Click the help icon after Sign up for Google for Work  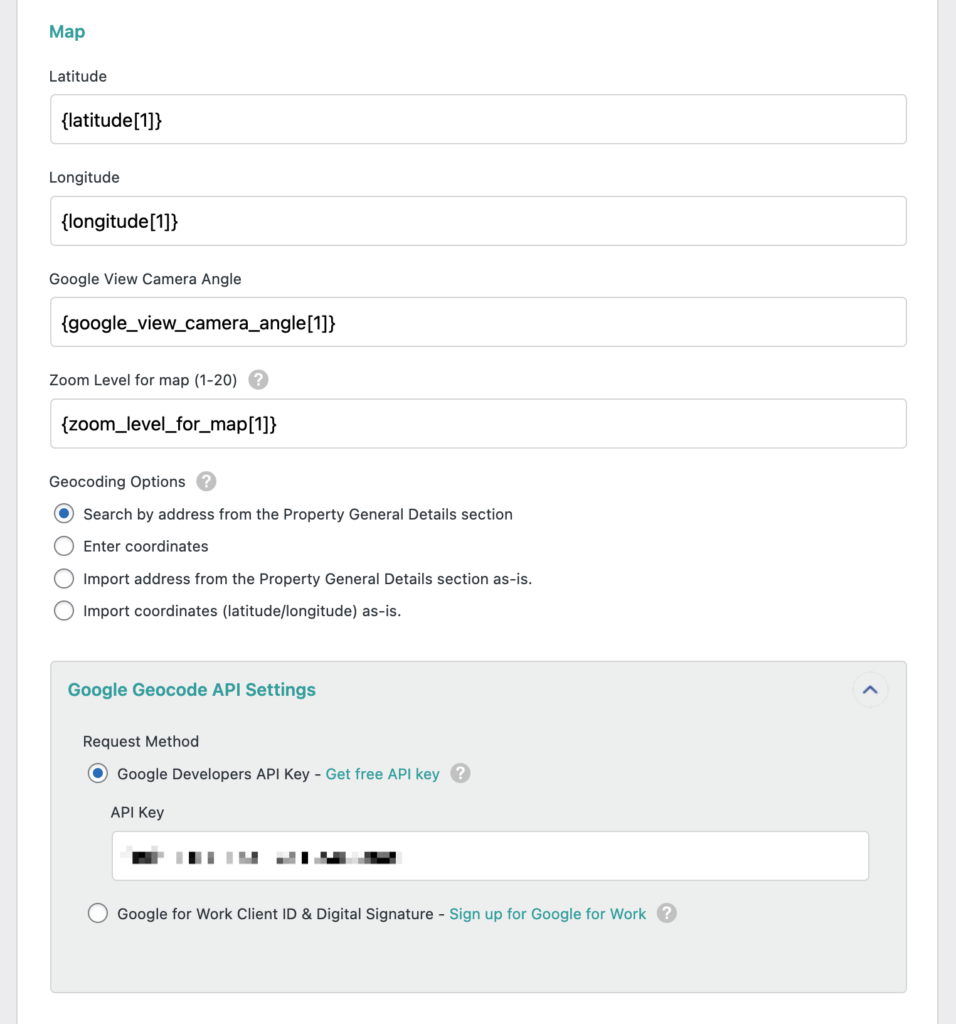pyautogui.click(x=668, y=913)
